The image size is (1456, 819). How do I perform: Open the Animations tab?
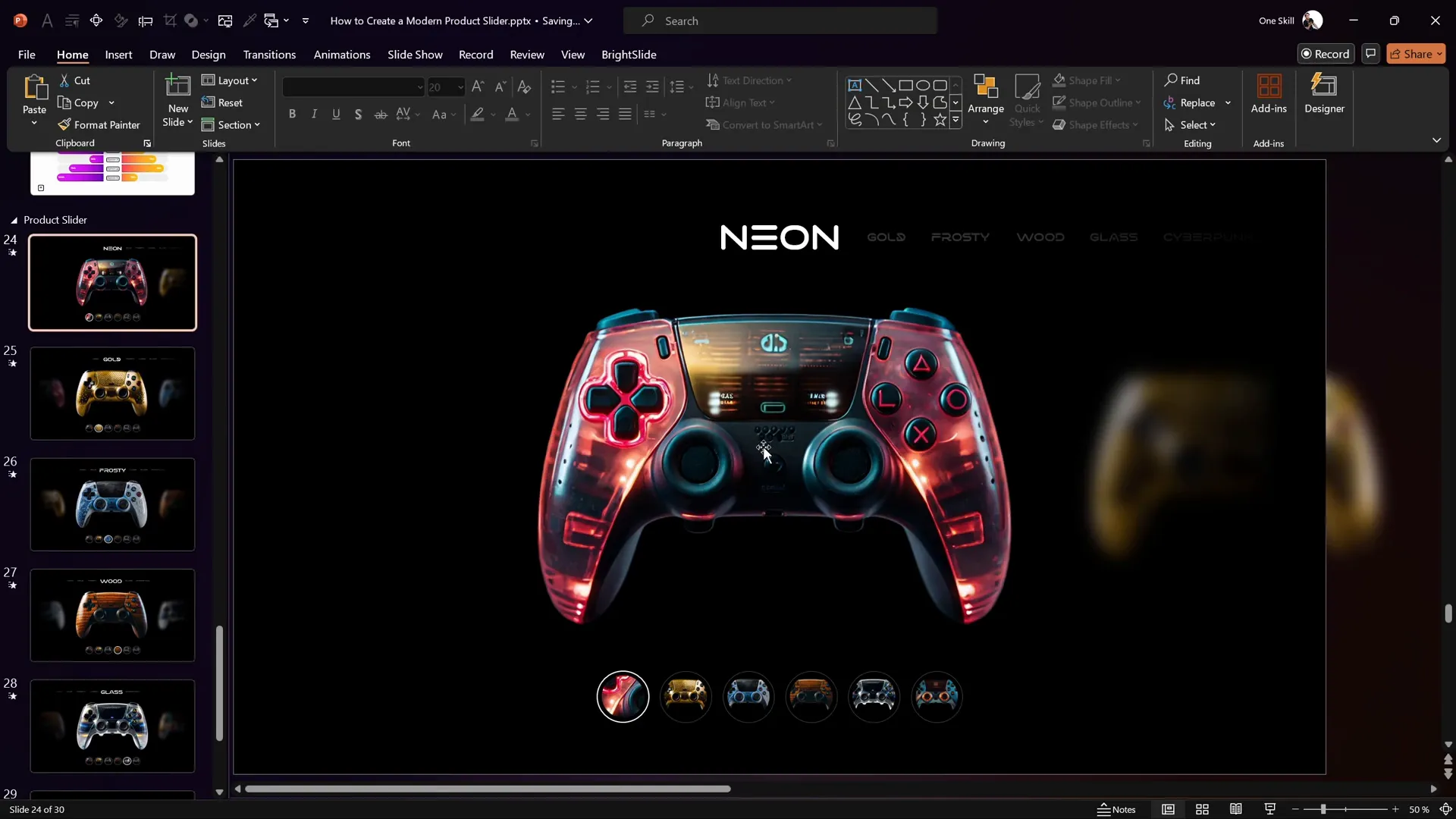[x=342, y=55]
